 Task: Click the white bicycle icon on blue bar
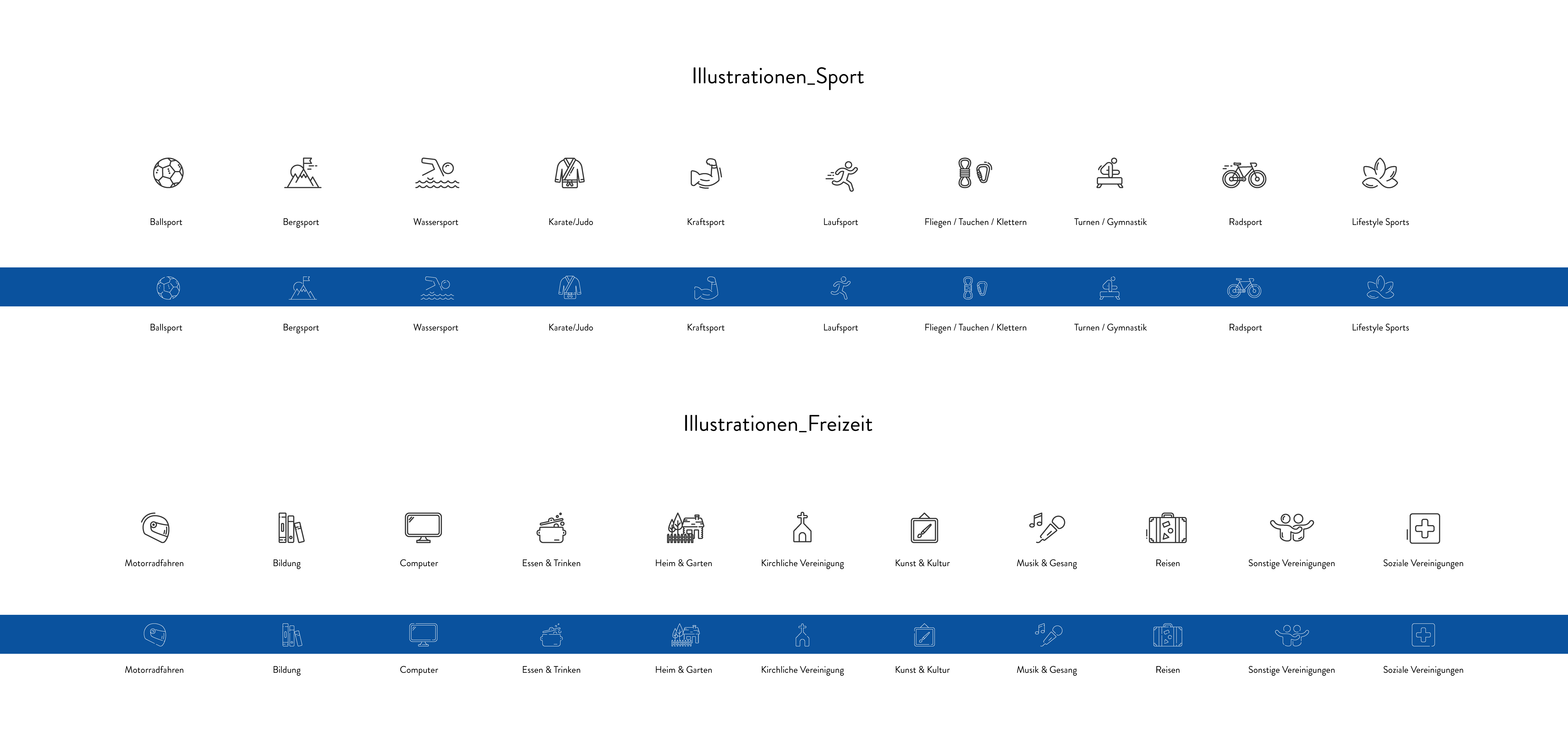click(x=1244, y=288)
